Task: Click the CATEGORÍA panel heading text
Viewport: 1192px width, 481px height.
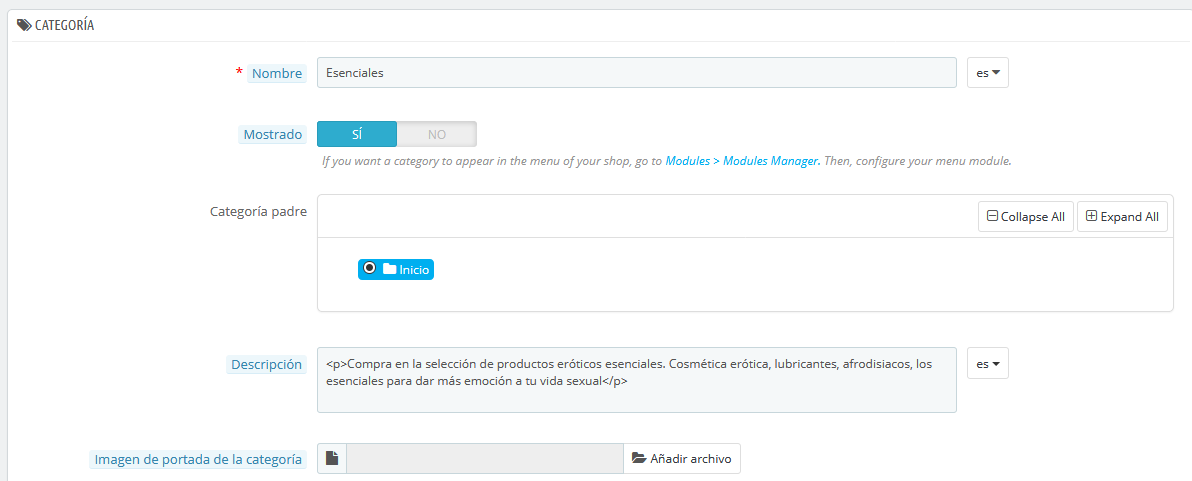Action: [65, 25]
